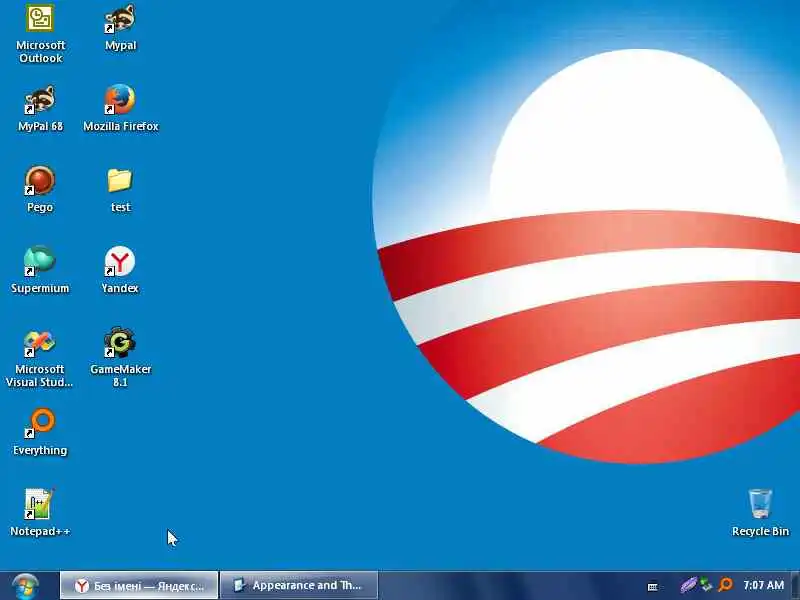The width and height of the screenshot is (800, 600).
Task: Click the 7:07 AM taskbar clock
Action: coord(763,585)
